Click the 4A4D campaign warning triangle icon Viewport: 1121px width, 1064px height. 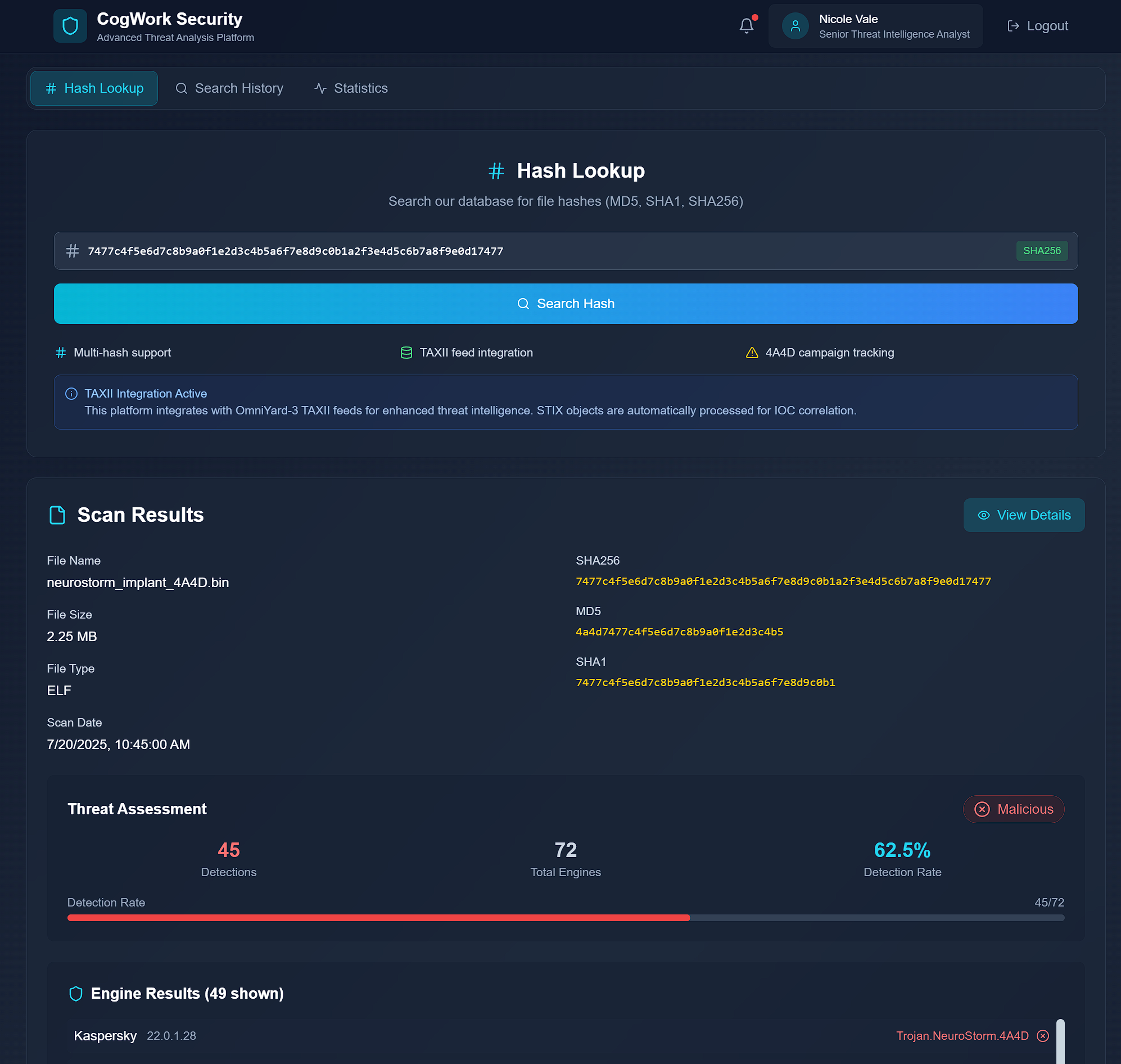coord(752,353)
